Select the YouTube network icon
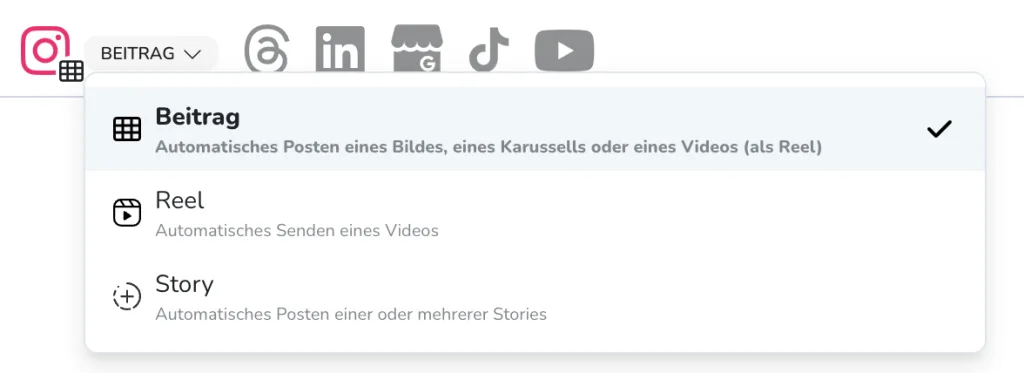This screenshot has width=1024, height=373. 564,50
